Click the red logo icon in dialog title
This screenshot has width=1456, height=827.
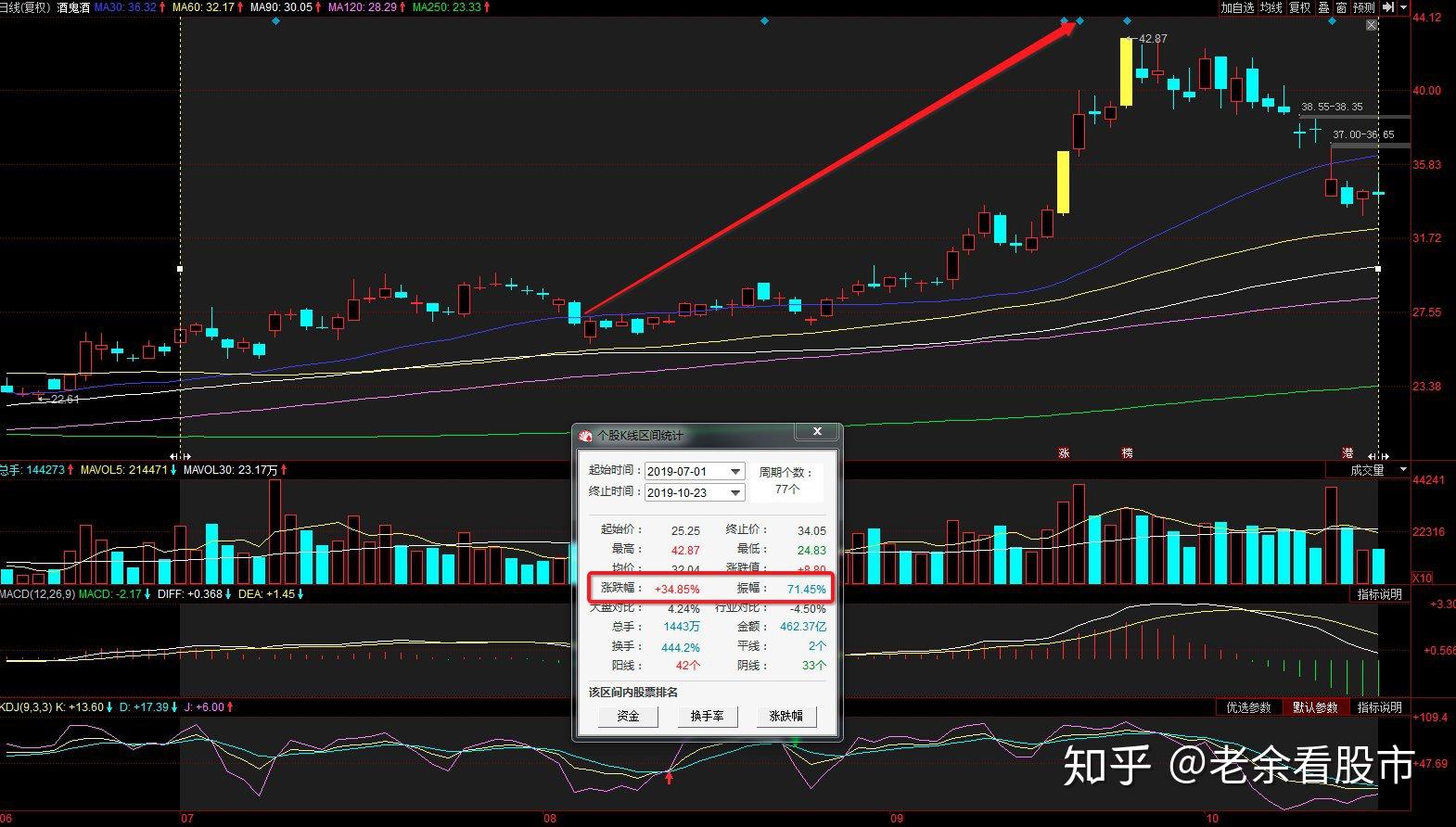585,435
